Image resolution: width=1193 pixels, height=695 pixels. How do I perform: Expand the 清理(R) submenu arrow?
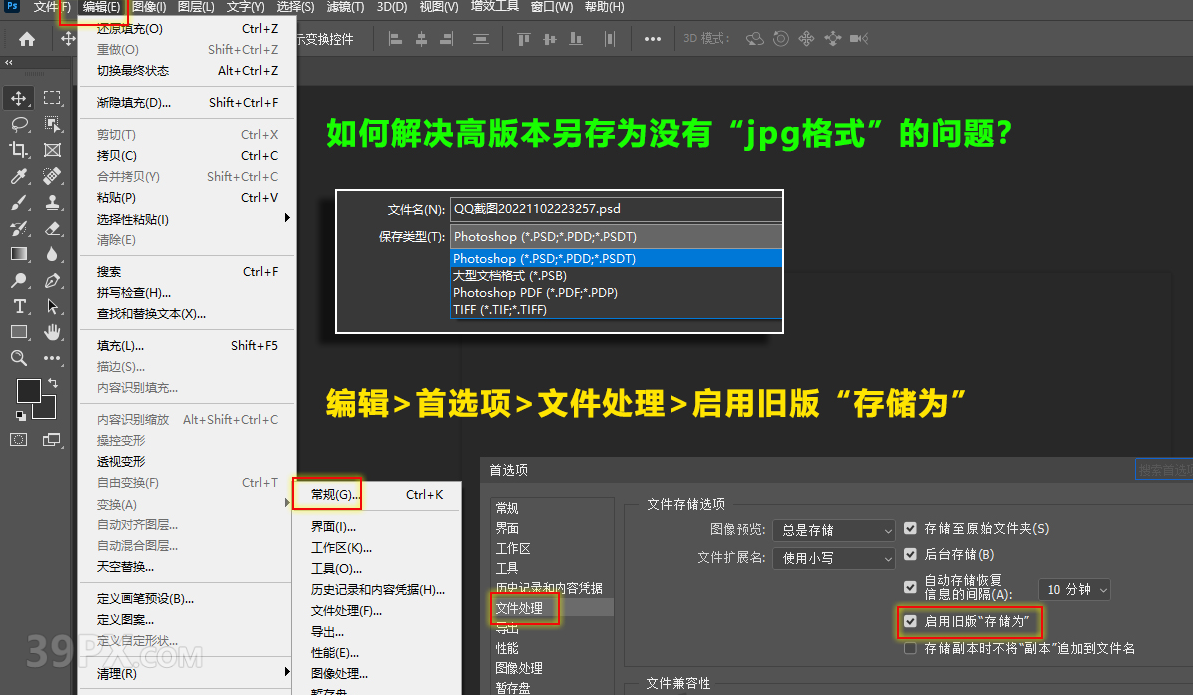[x=287, y=672]
